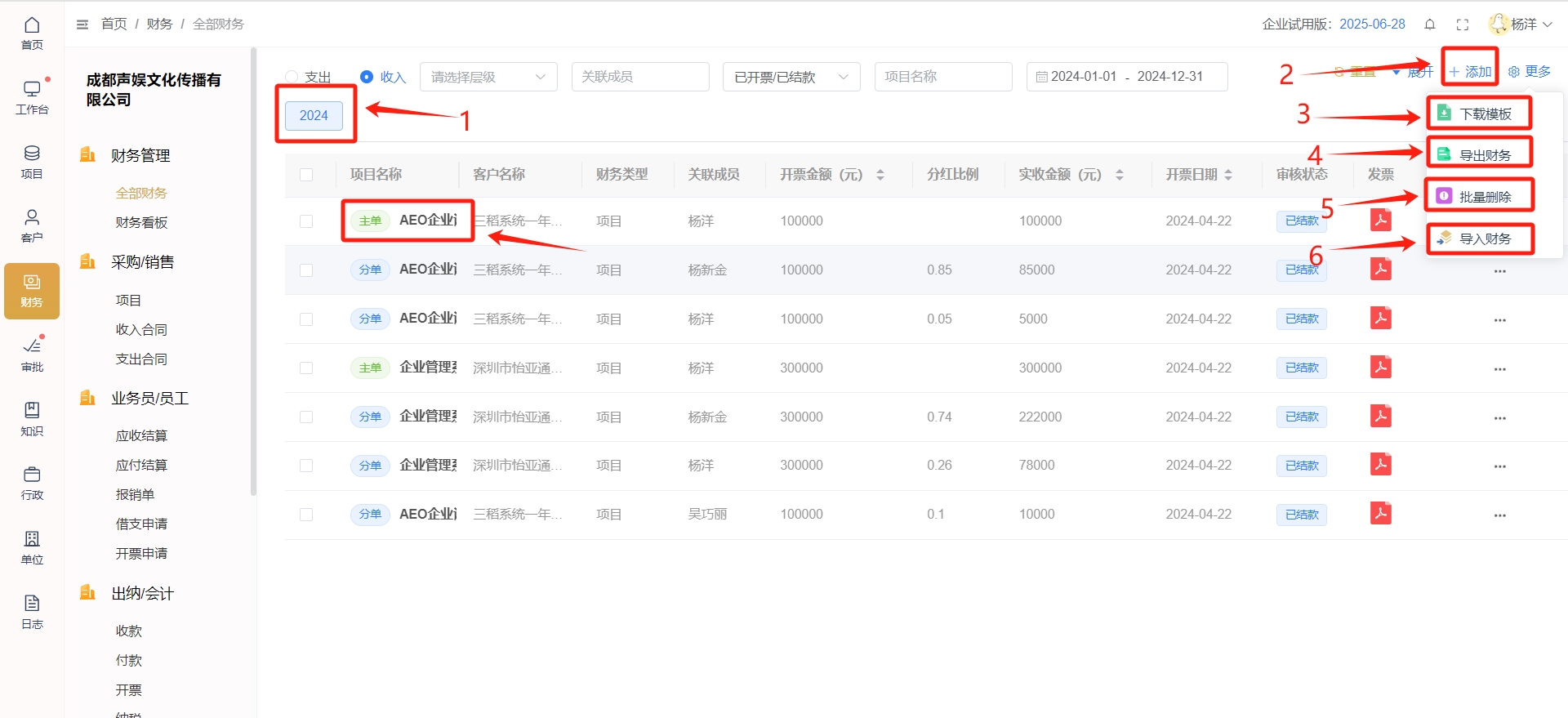
Task: Open the 财务 sidebar icon
Action: [32, 291]
